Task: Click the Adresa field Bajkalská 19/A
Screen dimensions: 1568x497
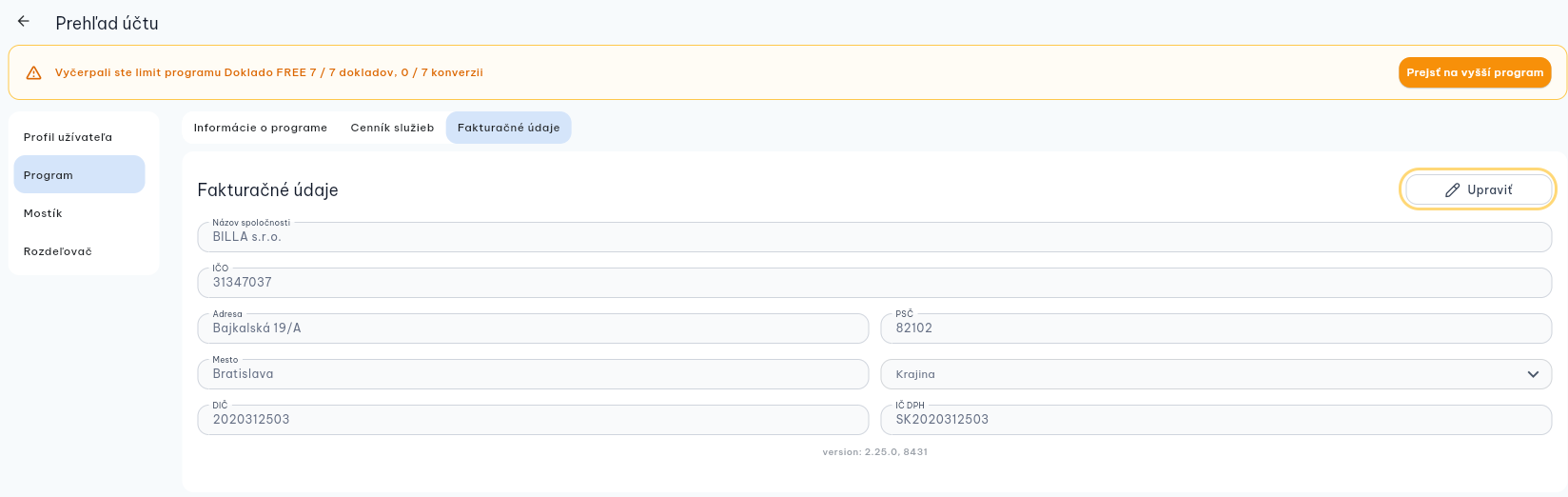Action: tap(533, 328)
